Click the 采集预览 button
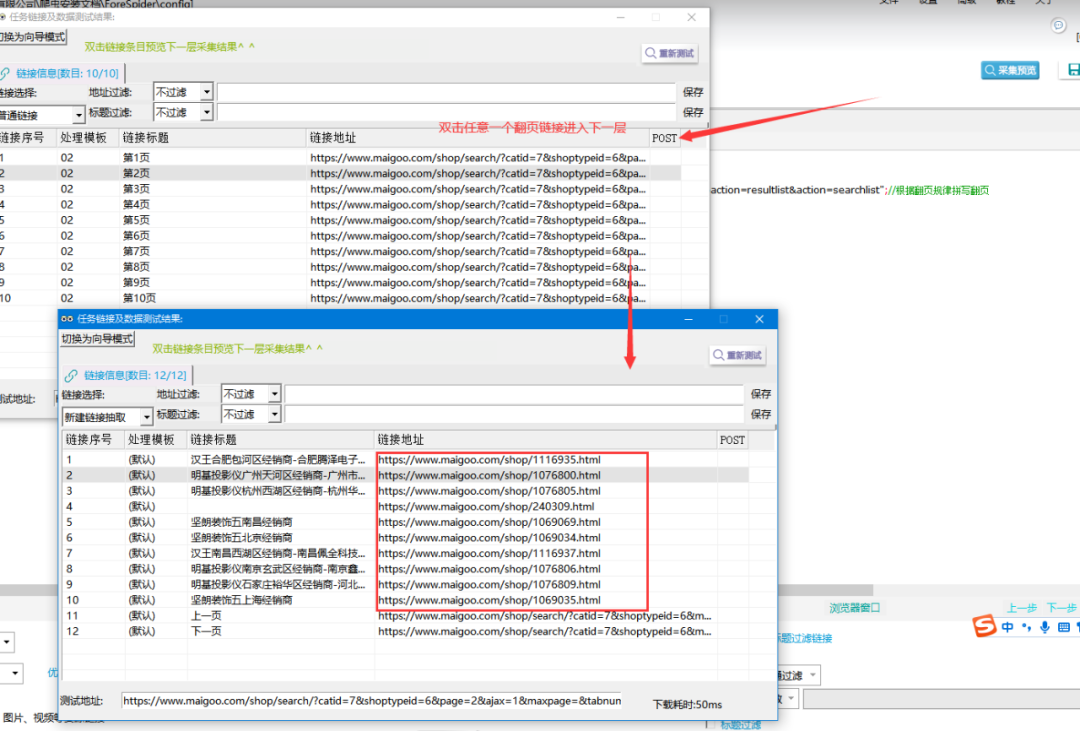This screenshot has width=1080, height=731. [x=1010, y=70]
